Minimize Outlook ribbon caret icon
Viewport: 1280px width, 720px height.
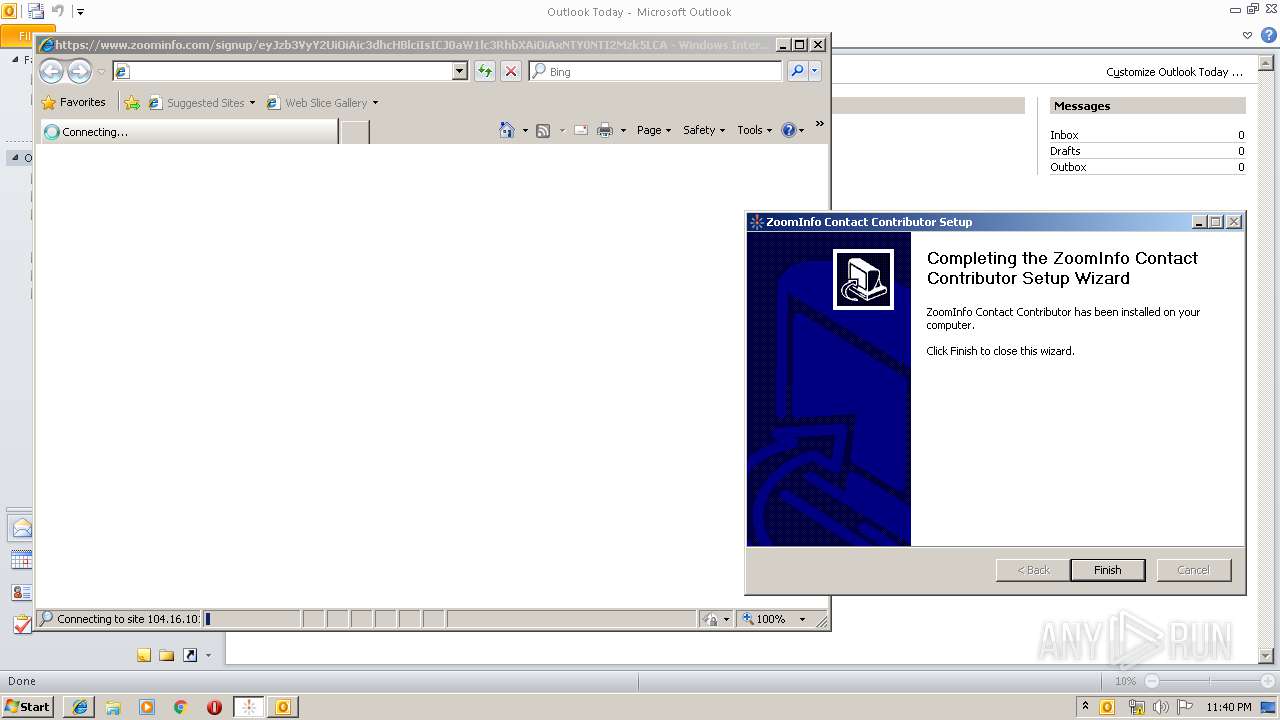1248,35
